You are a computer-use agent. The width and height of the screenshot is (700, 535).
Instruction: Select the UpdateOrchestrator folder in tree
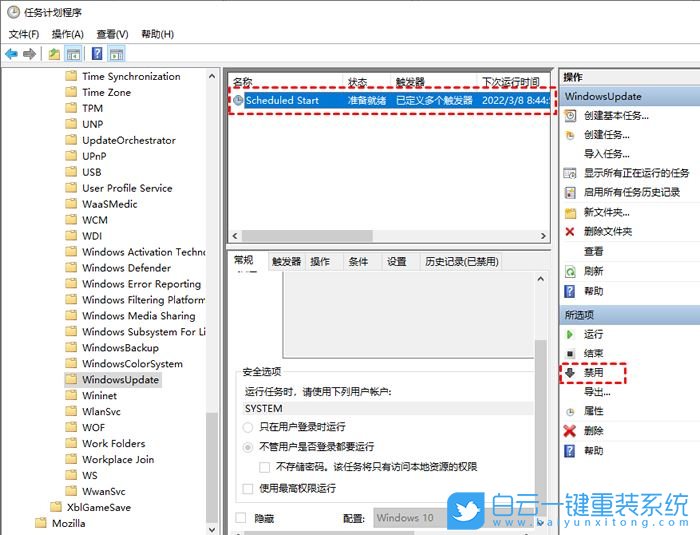pyautogui.click(x=129, y=140)
